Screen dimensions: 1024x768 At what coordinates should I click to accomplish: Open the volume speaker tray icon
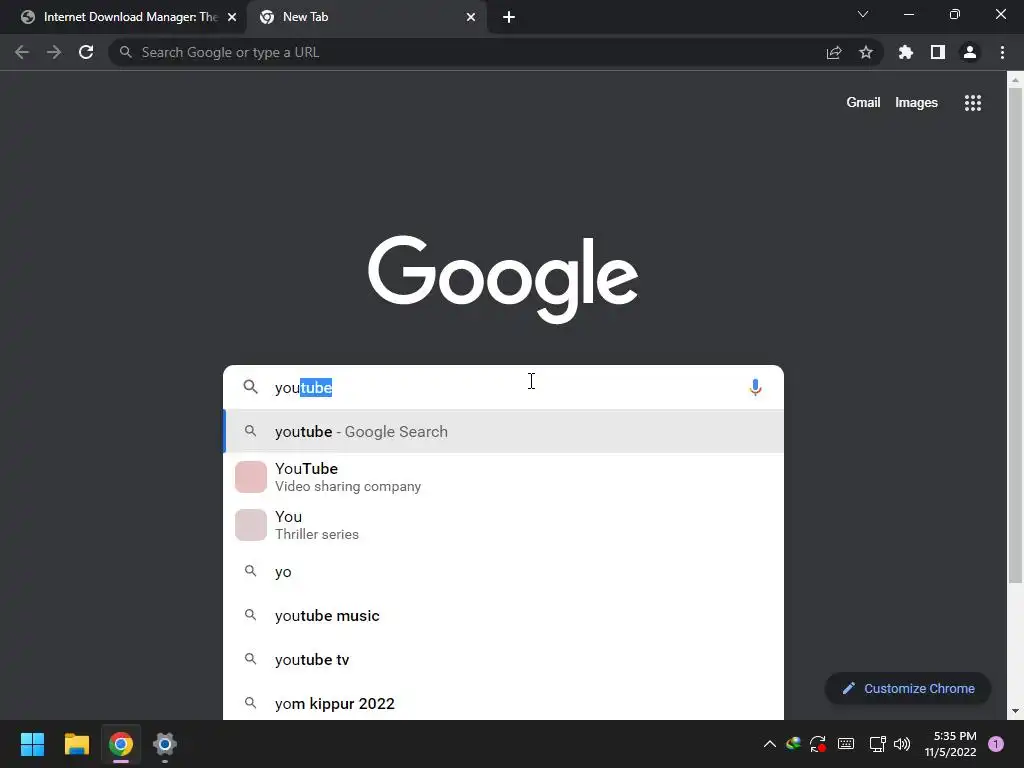pyautogui.click(x=902, y=744)
